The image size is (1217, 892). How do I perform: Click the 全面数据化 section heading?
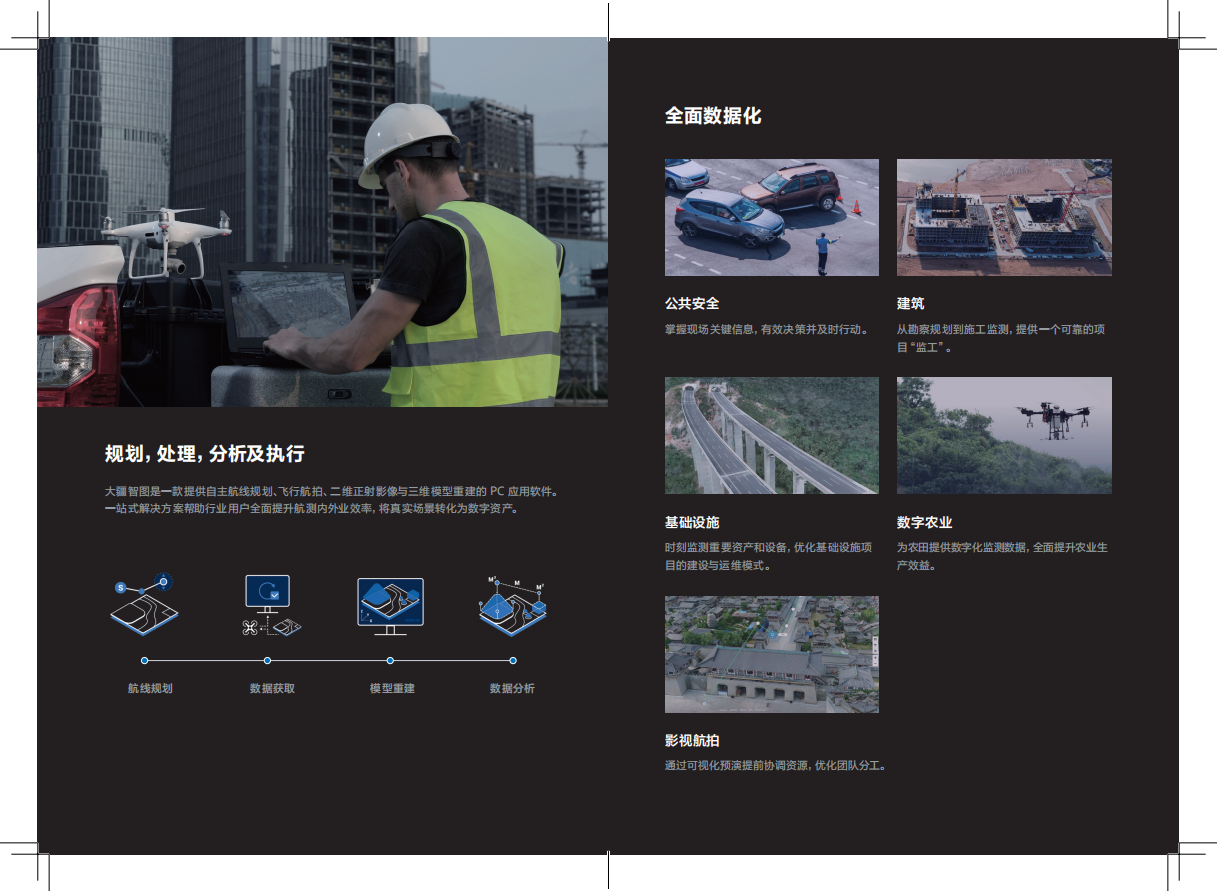713,116
